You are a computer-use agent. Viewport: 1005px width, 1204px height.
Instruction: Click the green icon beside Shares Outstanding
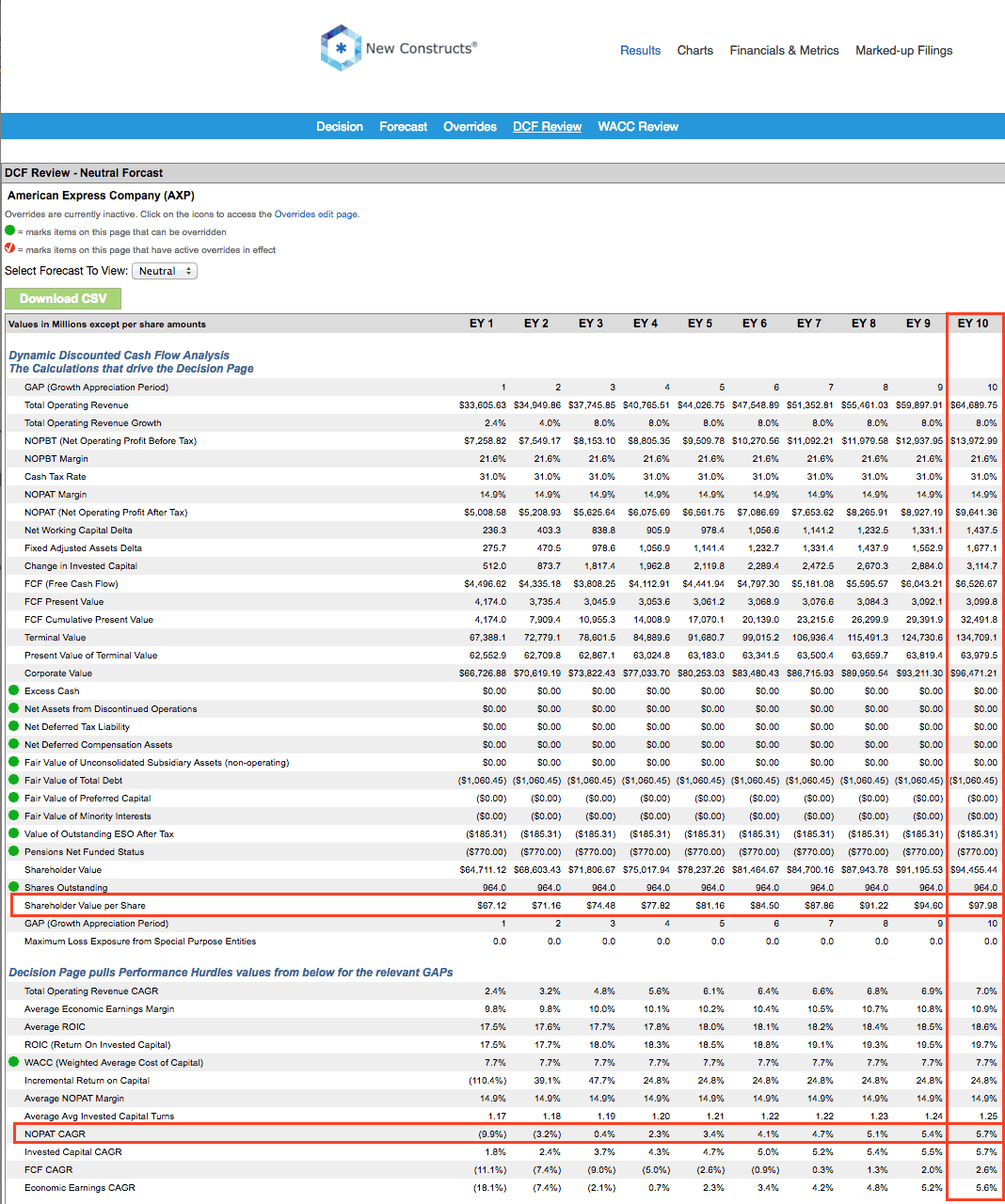tap(13, 887)
